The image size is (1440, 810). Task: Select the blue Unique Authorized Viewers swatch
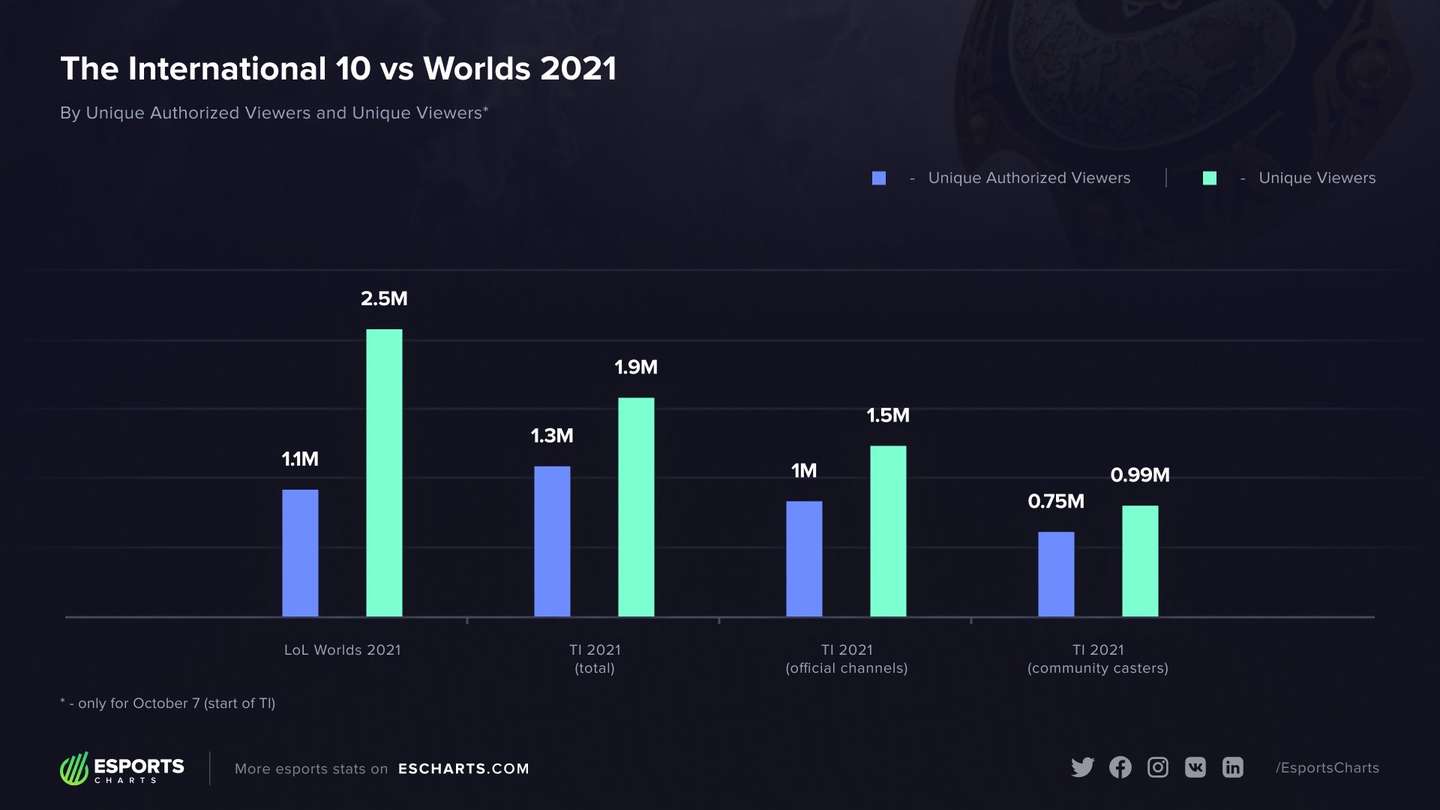[879, 178]
